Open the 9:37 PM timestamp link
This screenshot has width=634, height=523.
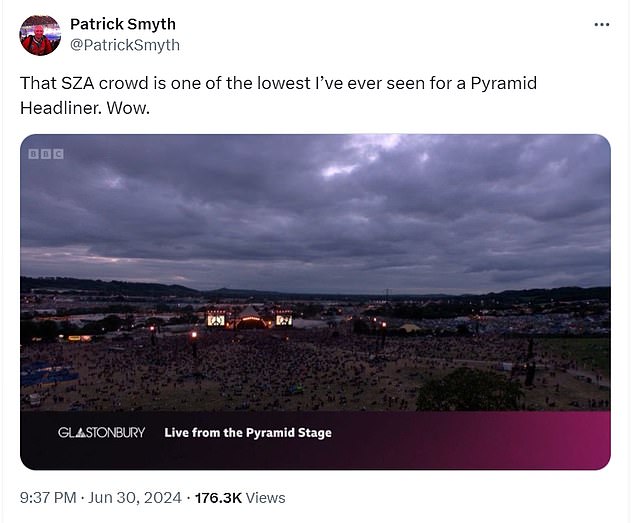[x=48, y=498]
